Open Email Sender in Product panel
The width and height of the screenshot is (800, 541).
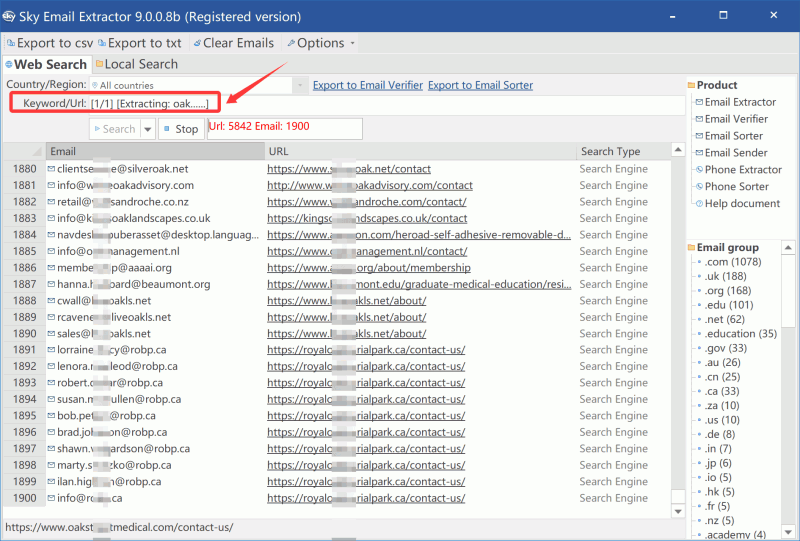pos(732,153)
